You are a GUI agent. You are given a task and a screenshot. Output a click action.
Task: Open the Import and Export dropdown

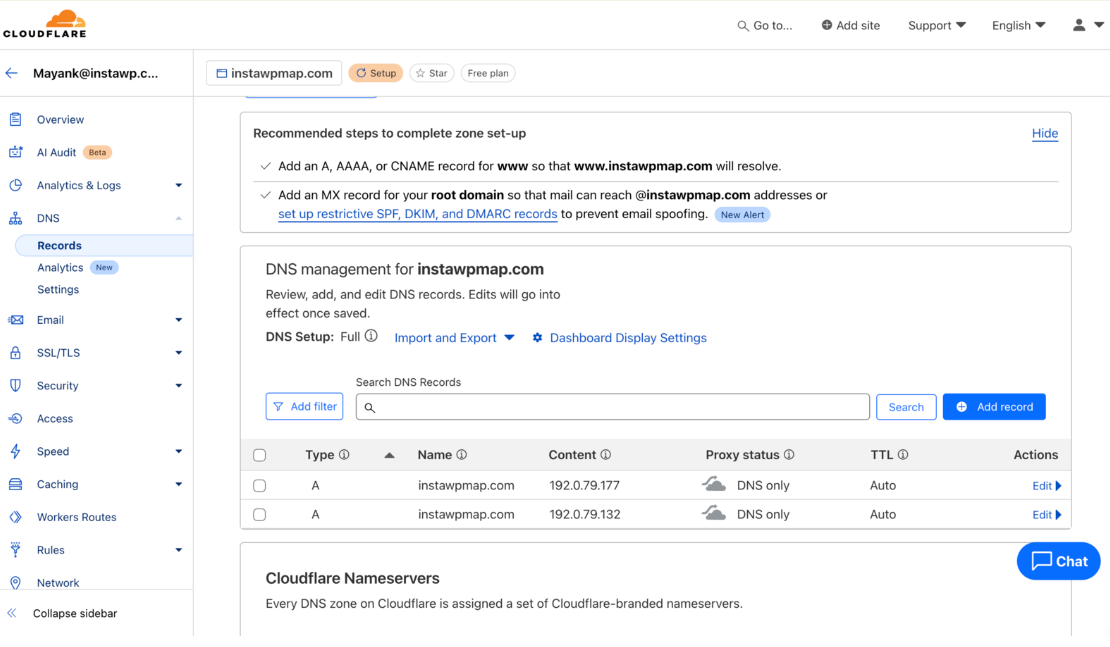tap(454, 338)
